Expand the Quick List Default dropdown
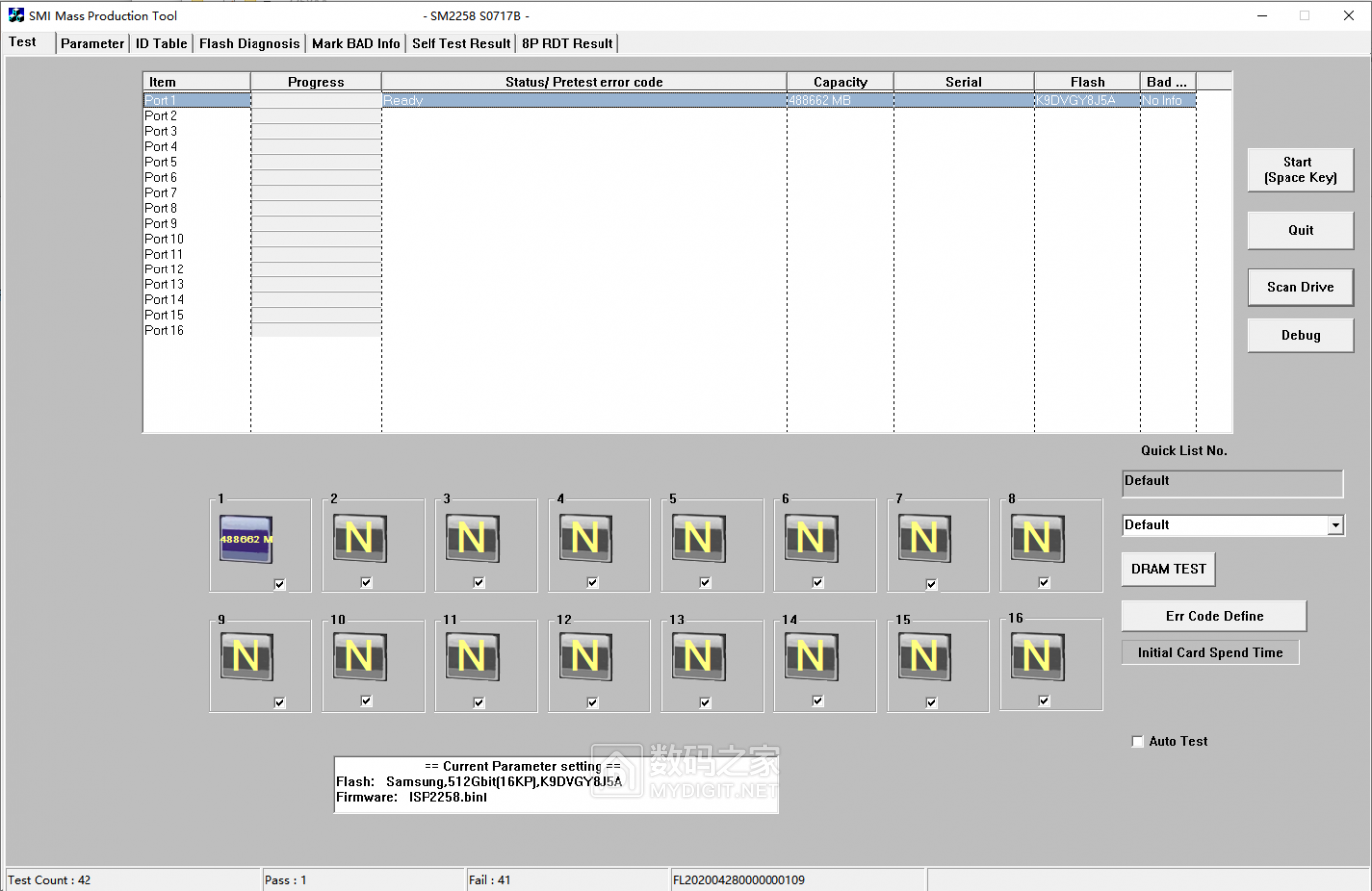Image resolution: width=1372 pixels, height=891 pixels. click(1335, 525)
